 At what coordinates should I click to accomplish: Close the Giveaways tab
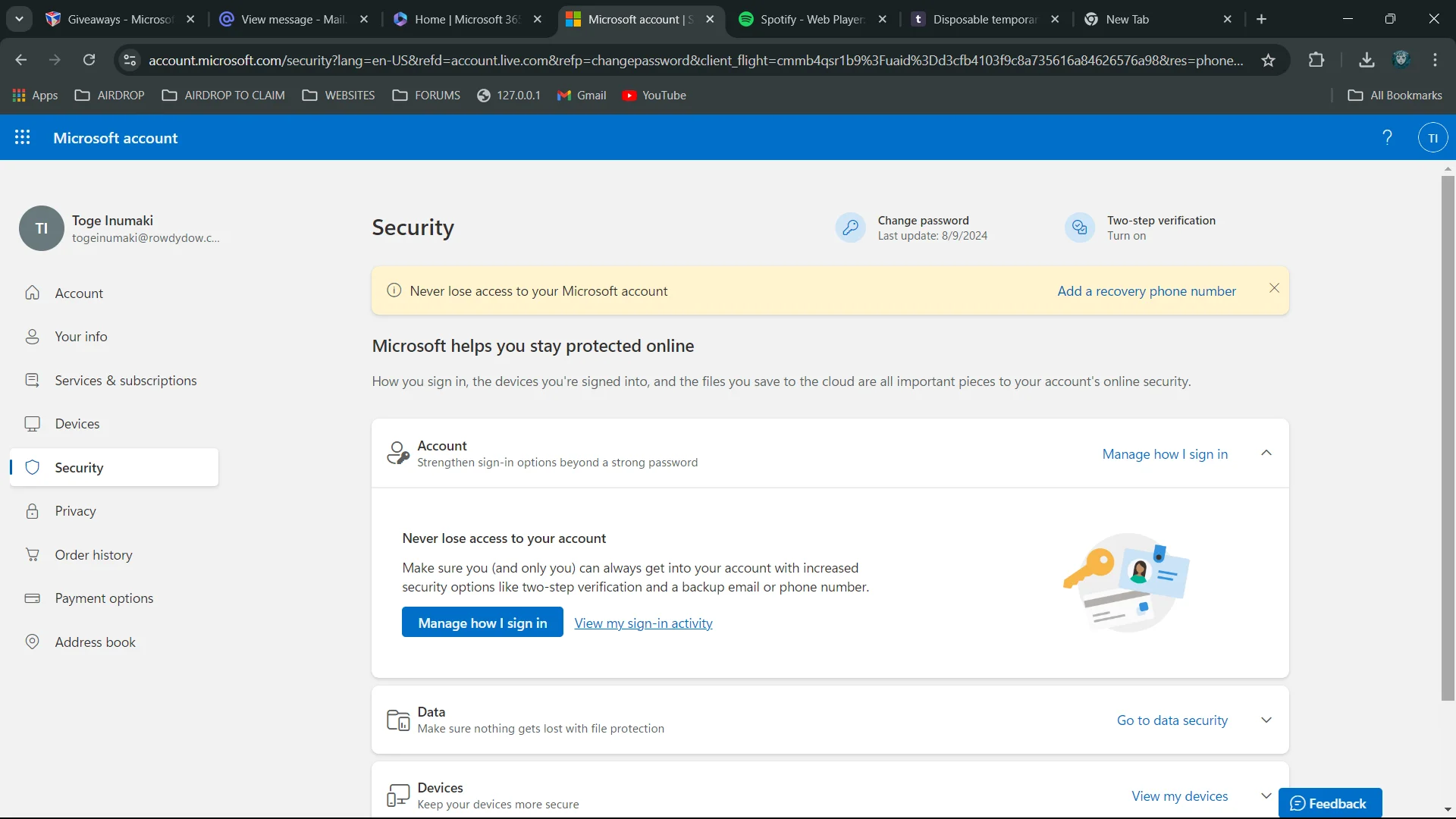190,19
